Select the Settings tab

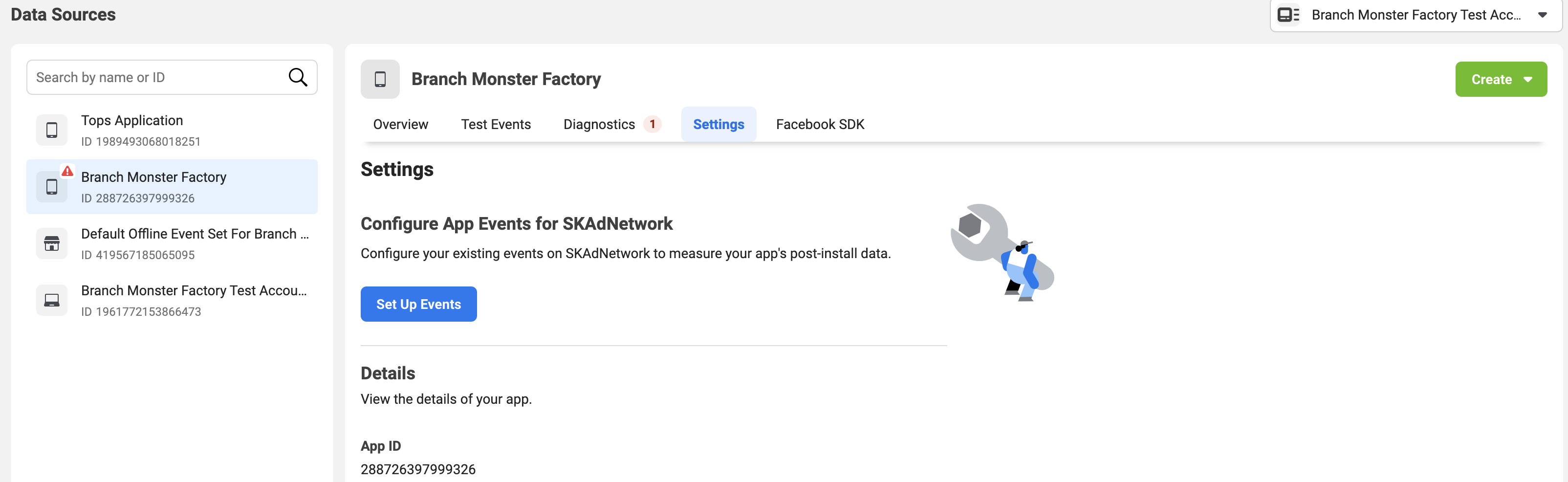point(719,124)
